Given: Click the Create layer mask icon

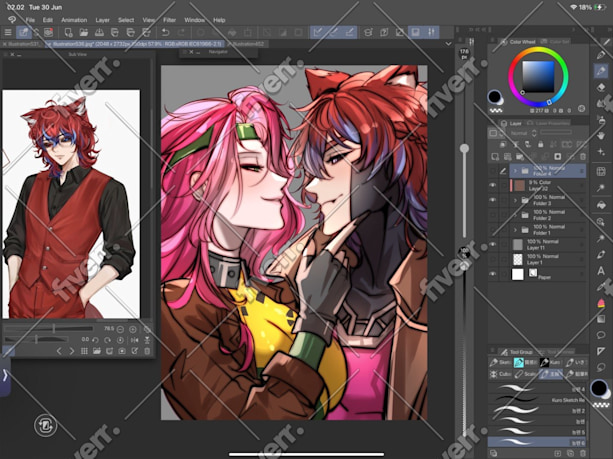Looking at the screenshot, I should [x=557, y=157].
